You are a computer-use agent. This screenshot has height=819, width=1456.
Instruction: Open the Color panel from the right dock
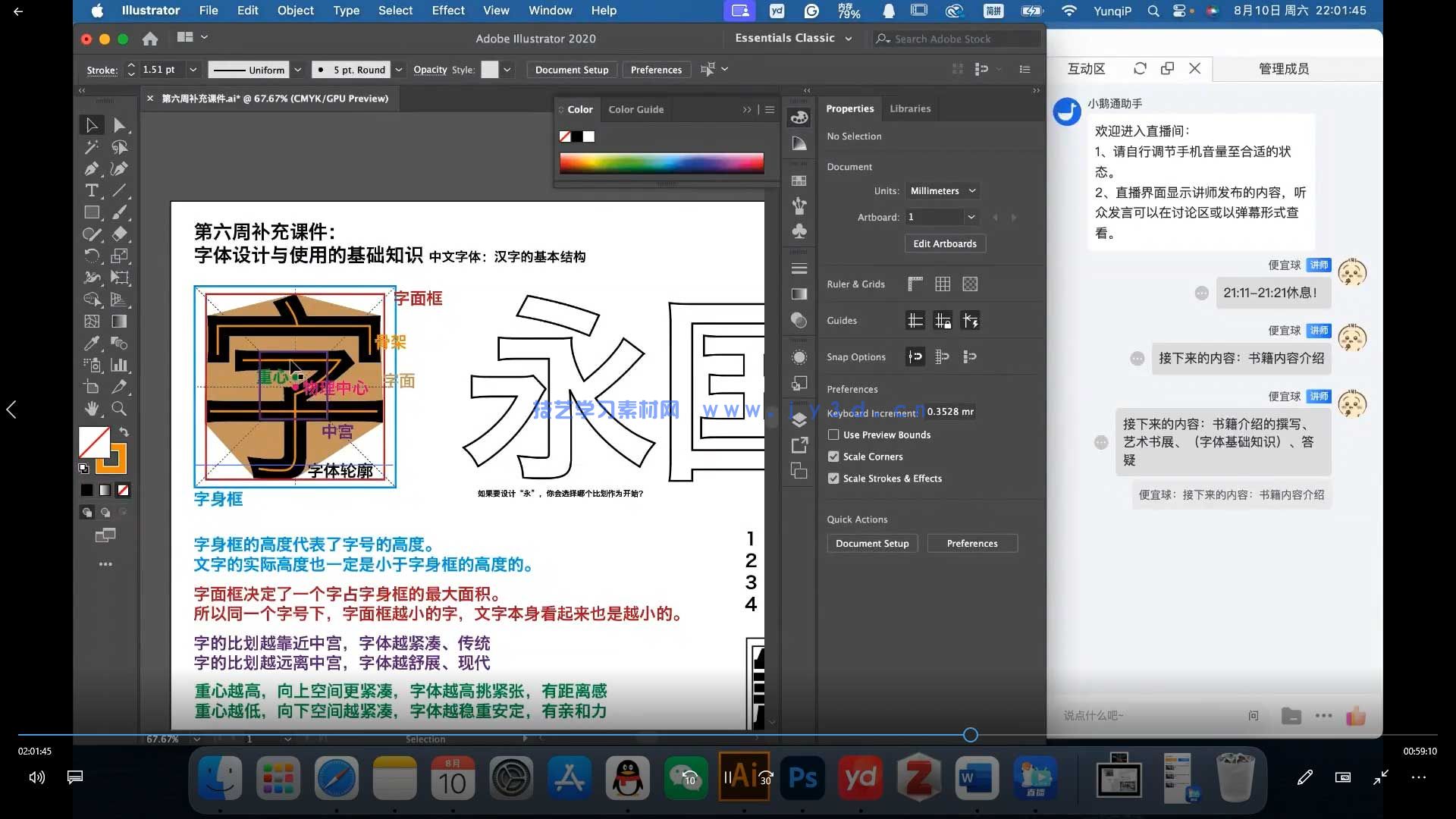(x=799, y=118)
